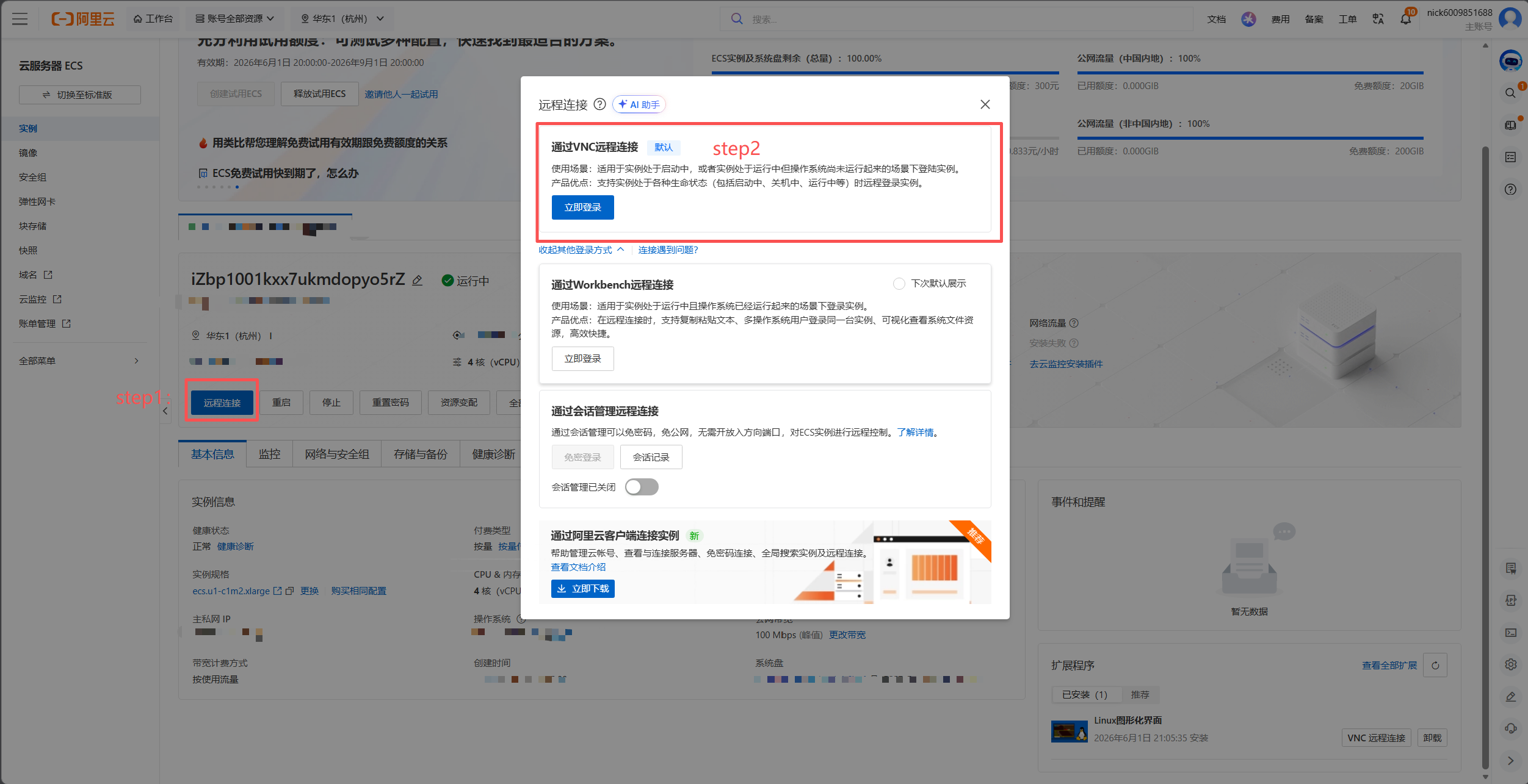
Task: Click 释放试用ECS
Action: pyautogui.click(x=320, y=94)
